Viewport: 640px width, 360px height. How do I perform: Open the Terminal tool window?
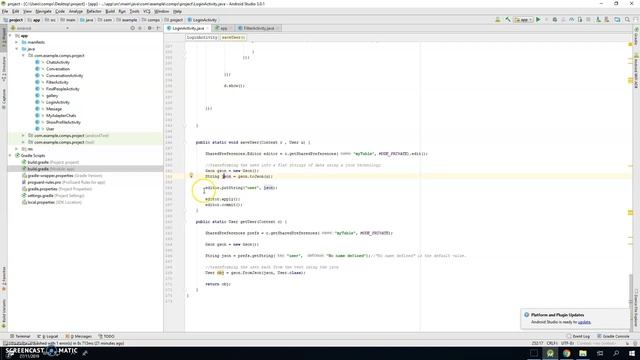tap(20, 336)
